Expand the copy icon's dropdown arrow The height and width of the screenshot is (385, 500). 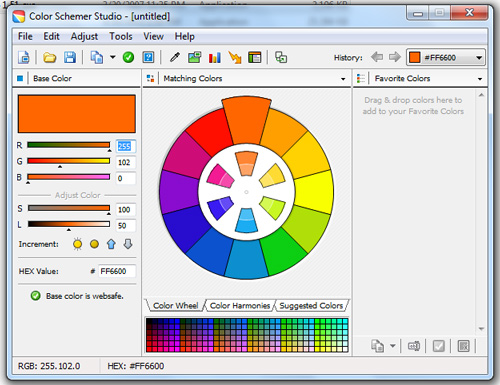pos(113,57)
